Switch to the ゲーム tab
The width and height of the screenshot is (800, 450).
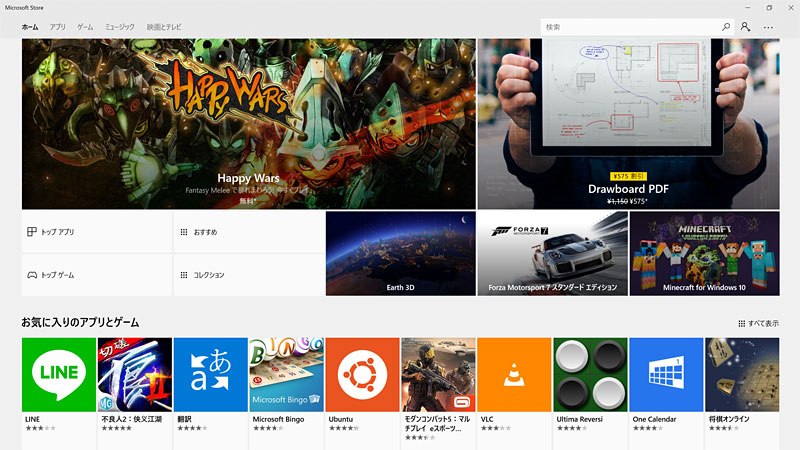click(85, 27)
